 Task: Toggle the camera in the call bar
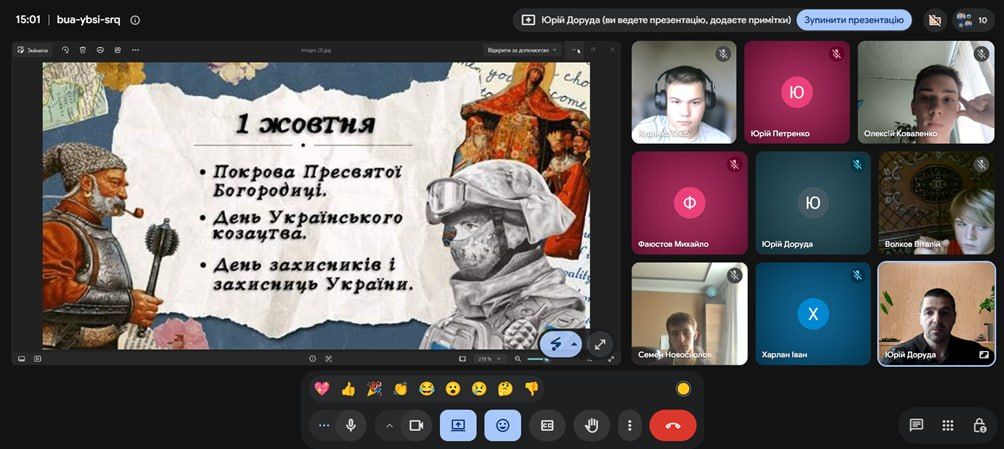416,425
